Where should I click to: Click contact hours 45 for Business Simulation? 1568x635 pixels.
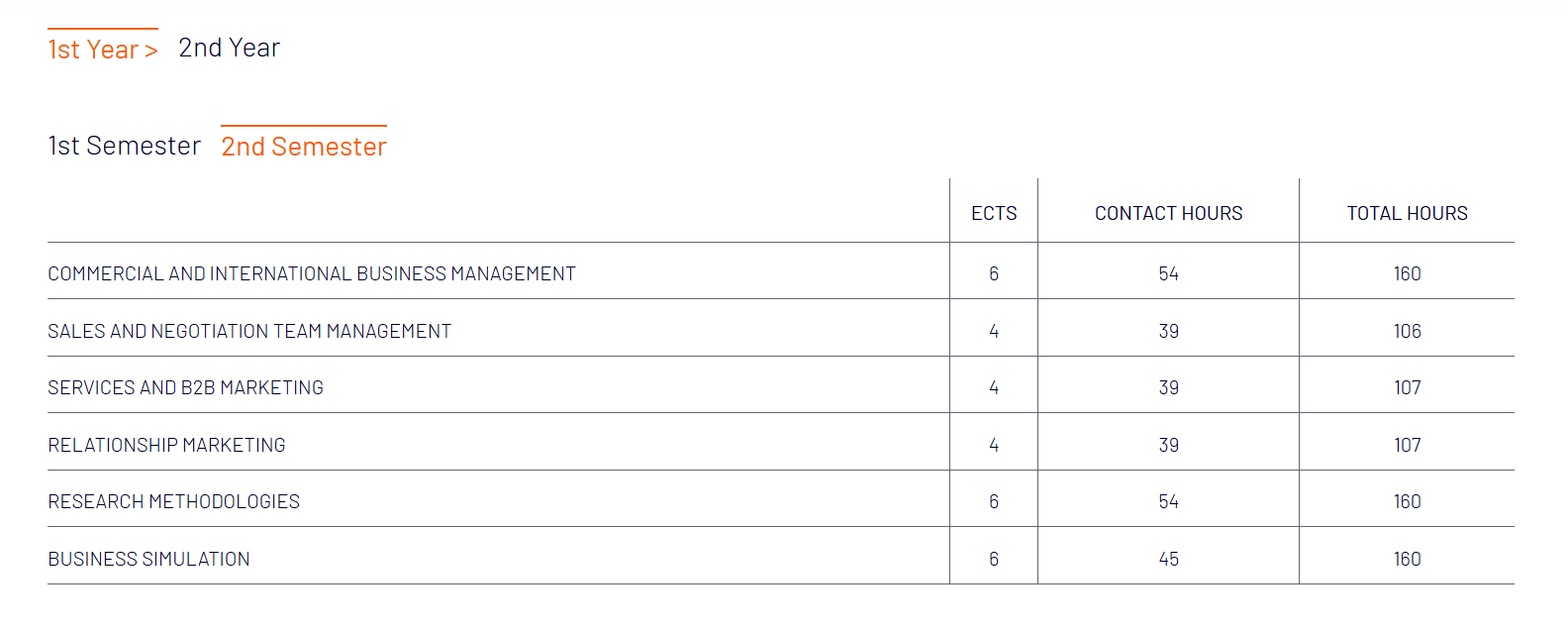pyautogui.click(x=1168, y=559)
